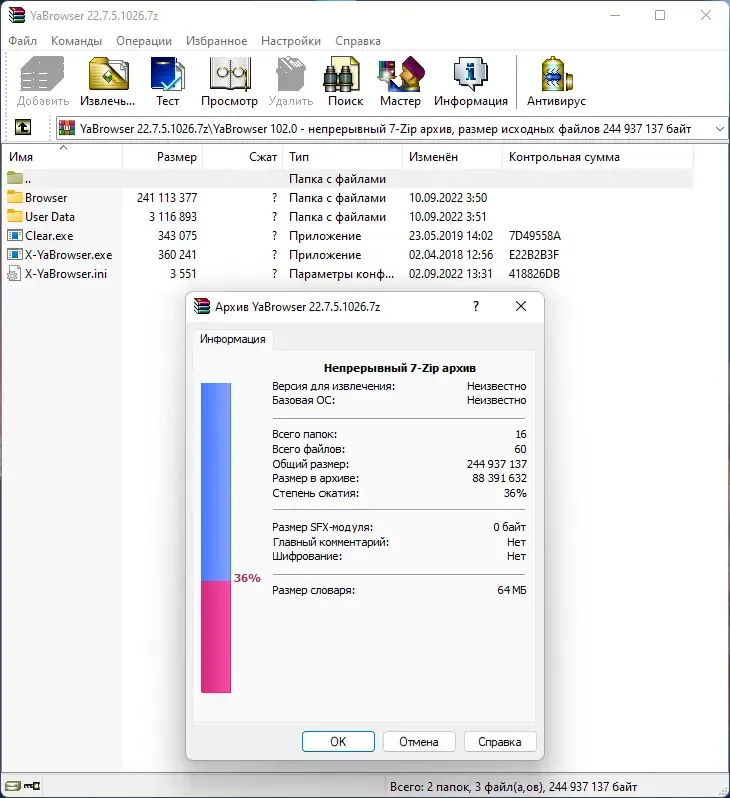This screenshot has height=798, width=730.
Task: Click the X-YaBrowser.ini file icon
Action: [x=14, y=273]
